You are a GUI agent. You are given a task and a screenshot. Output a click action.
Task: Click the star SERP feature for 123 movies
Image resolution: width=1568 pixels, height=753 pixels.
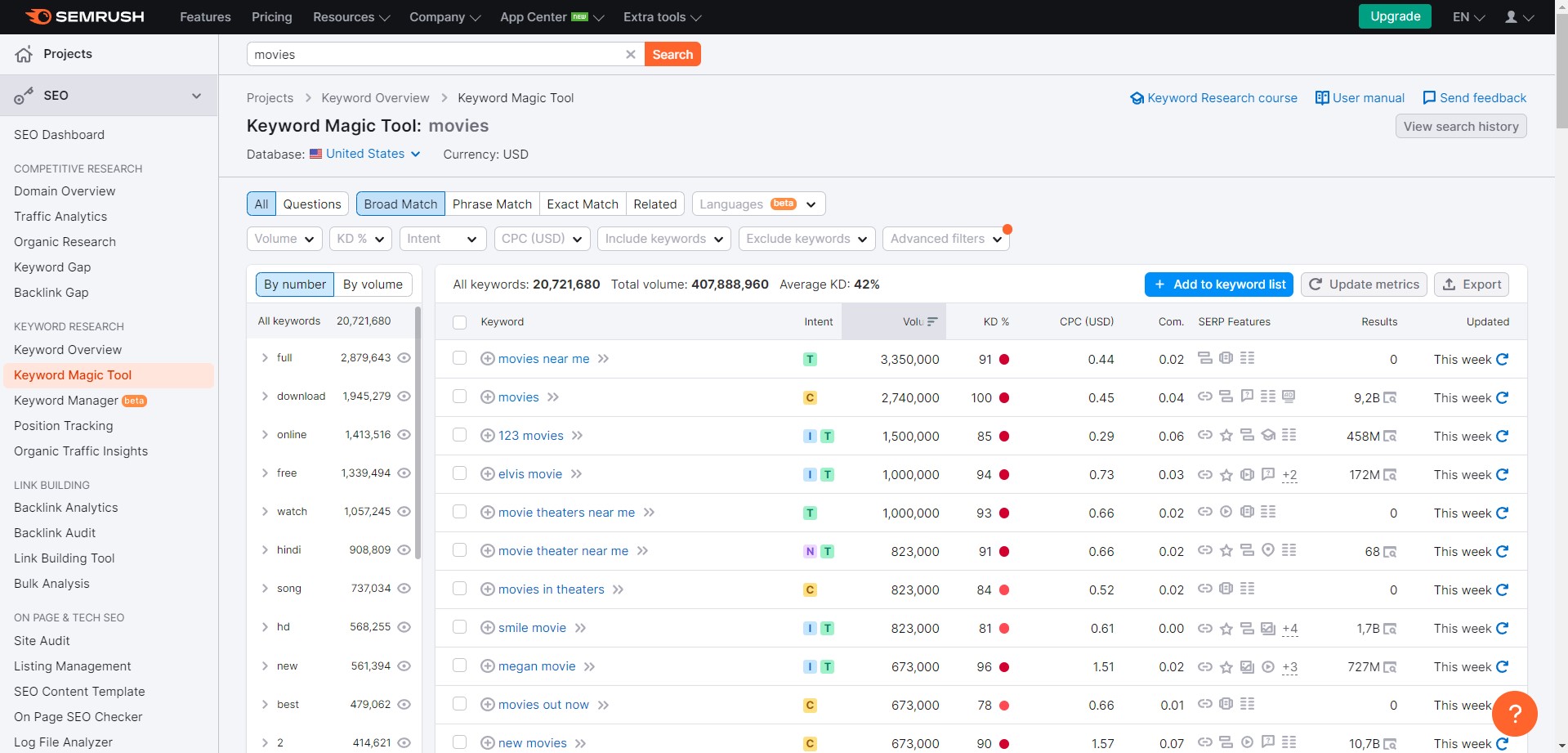click(x=1226, y=436)
